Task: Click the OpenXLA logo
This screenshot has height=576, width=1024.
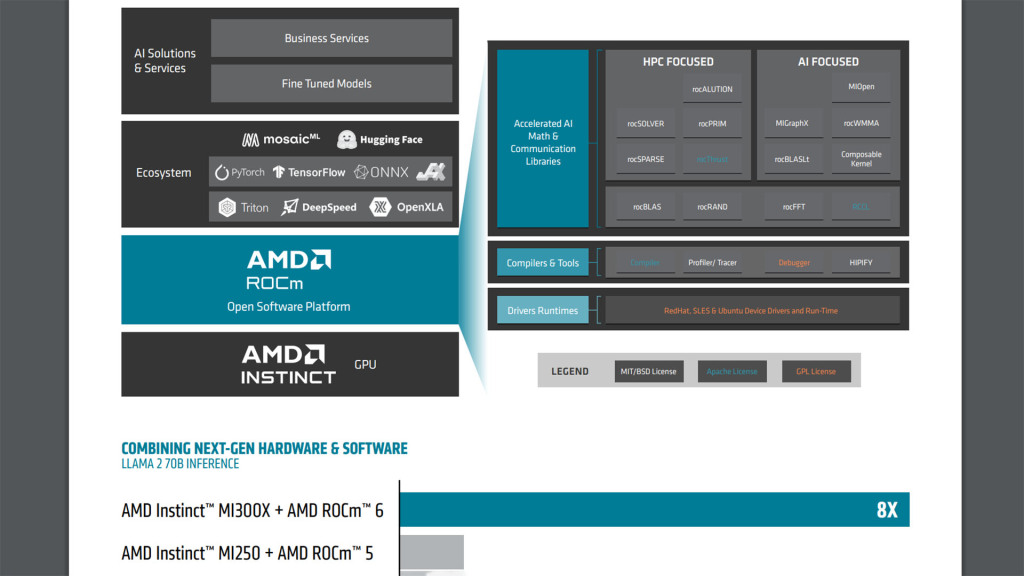Action: tap(406, 207)
